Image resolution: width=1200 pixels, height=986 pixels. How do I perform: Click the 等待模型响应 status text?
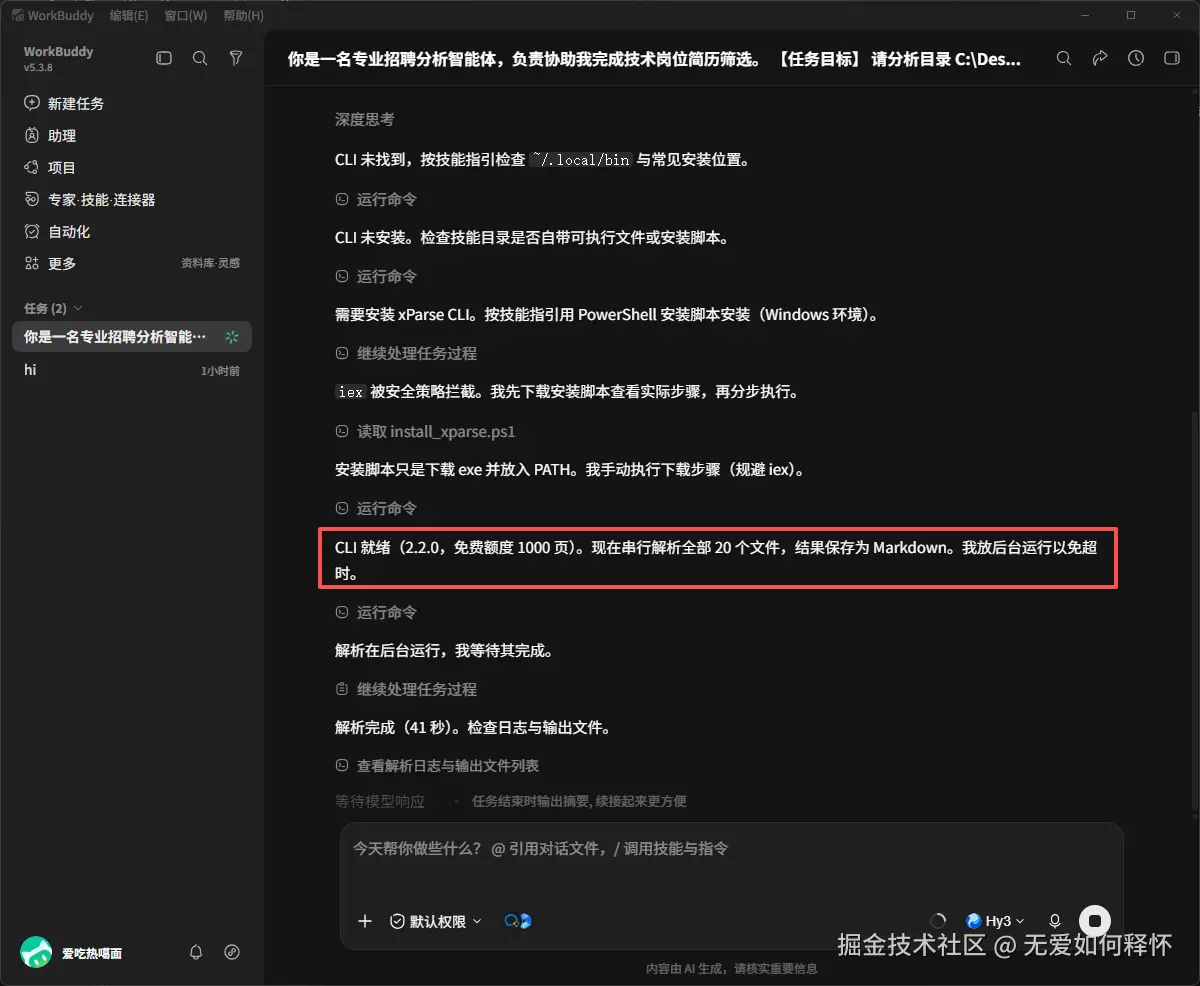pos(380,801)
